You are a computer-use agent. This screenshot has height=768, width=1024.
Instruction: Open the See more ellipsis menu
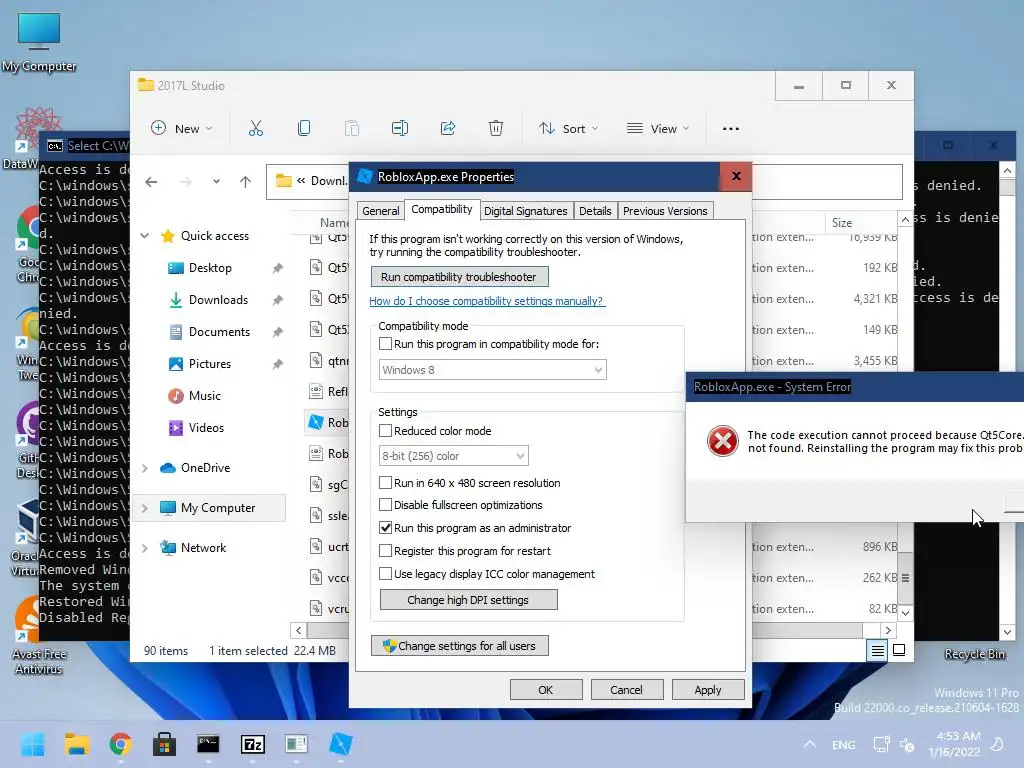click(731, 129)
